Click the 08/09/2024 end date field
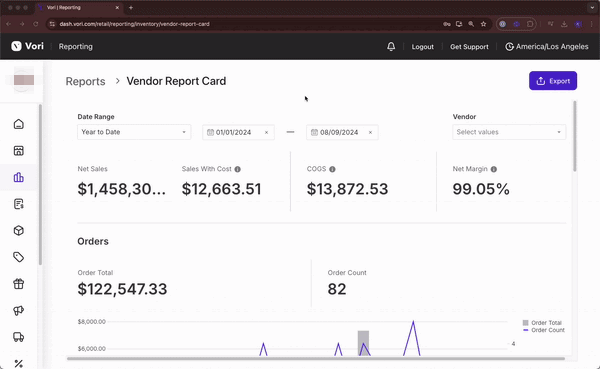This screenshot has width=600, height=369. [342, 132]
